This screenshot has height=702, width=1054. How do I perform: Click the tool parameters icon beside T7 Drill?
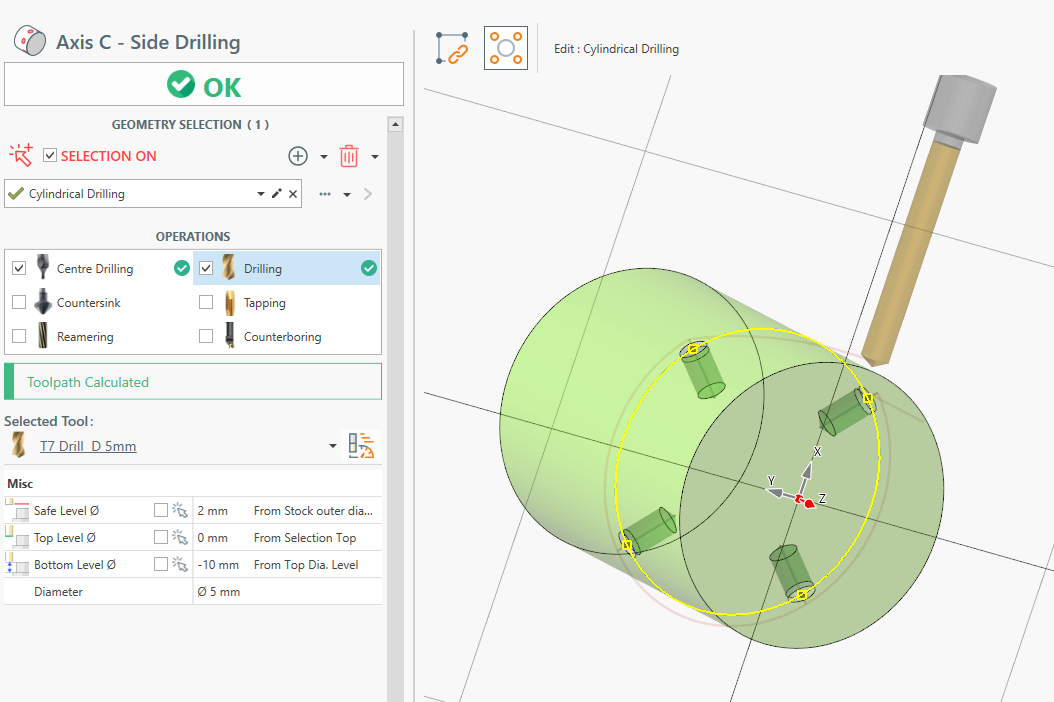click(x=361, y=446)
